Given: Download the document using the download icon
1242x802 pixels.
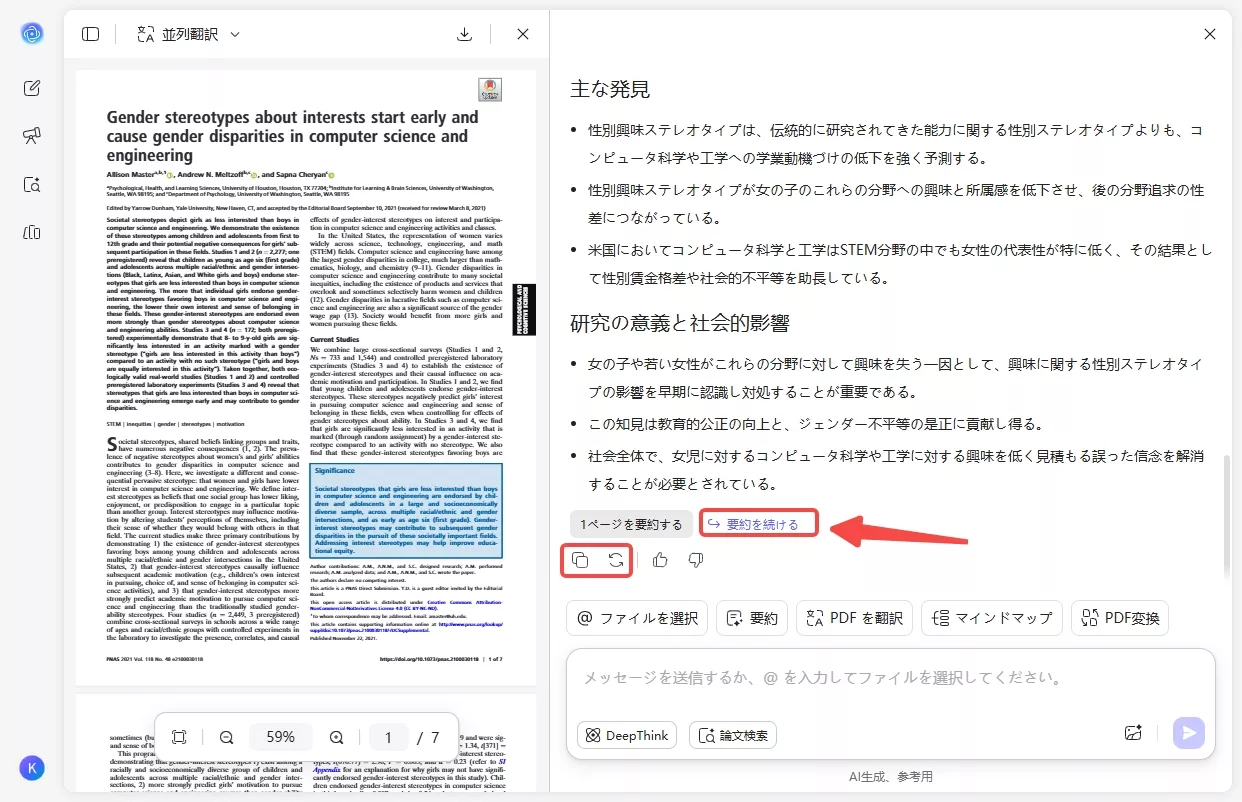Looking at the screenshot, I should (464, 33).
